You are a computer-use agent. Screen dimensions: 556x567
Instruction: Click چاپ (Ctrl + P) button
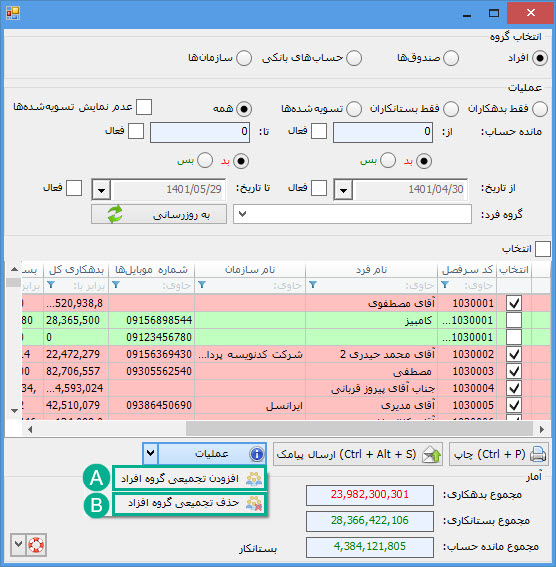[x=499, y=454]
